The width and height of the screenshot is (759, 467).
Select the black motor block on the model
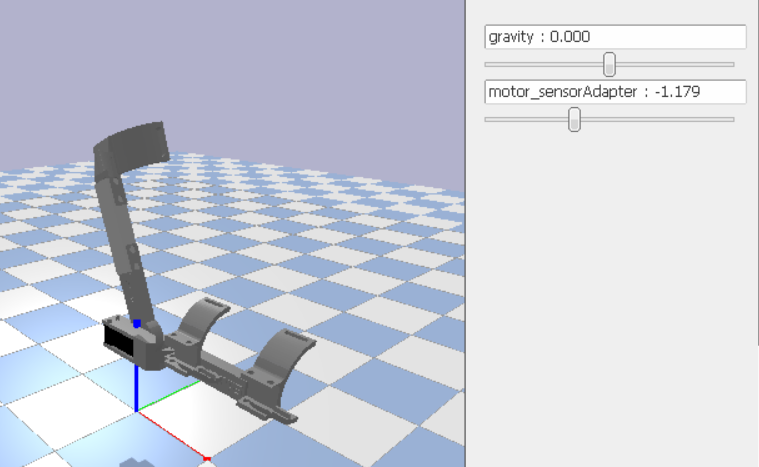pyautogui.click(x=119, y=341)
